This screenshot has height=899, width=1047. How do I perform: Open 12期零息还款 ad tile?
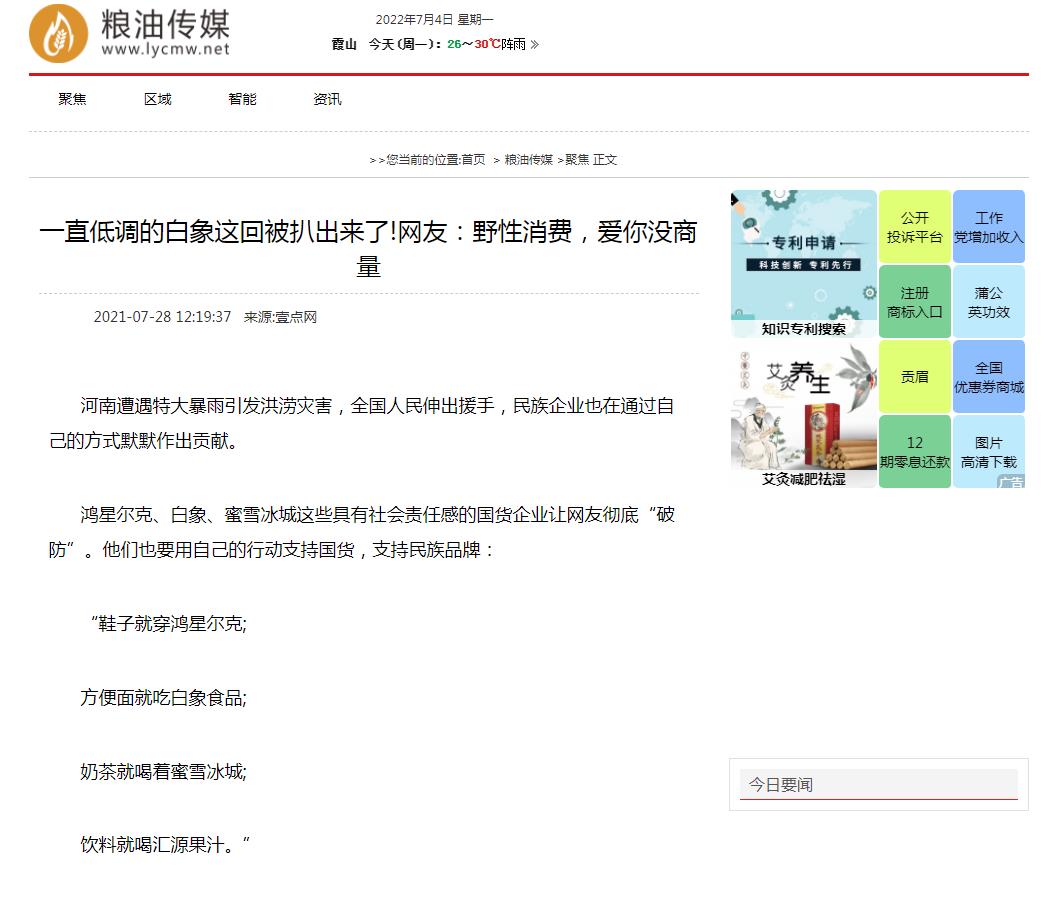click(x=915, y=452)
